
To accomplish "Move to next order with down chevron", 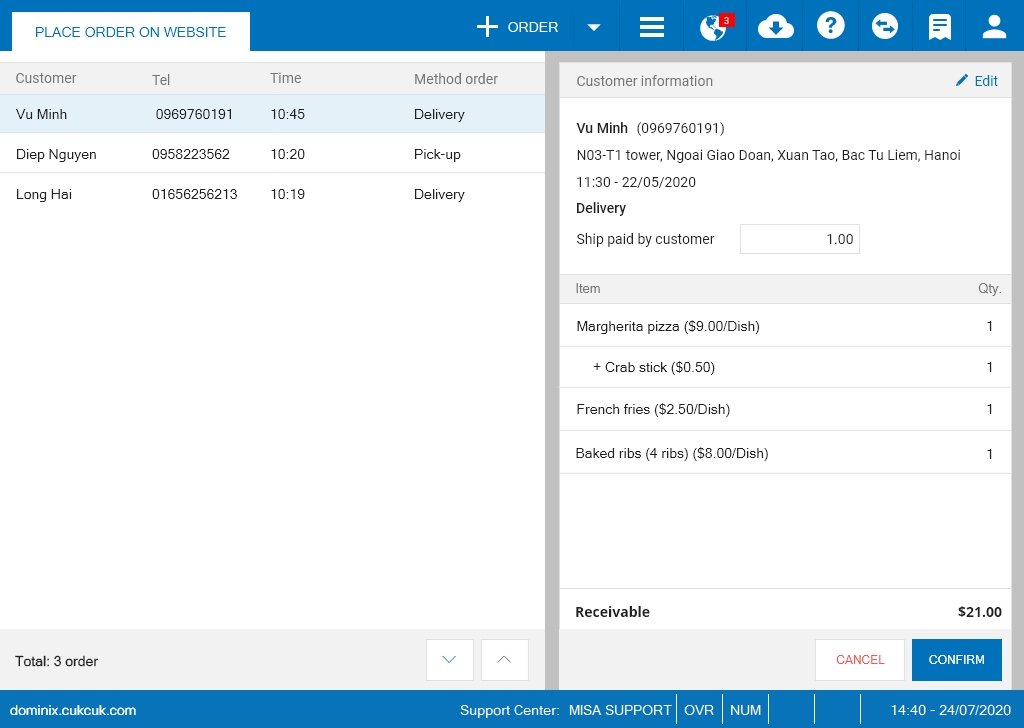I will 450,660.
